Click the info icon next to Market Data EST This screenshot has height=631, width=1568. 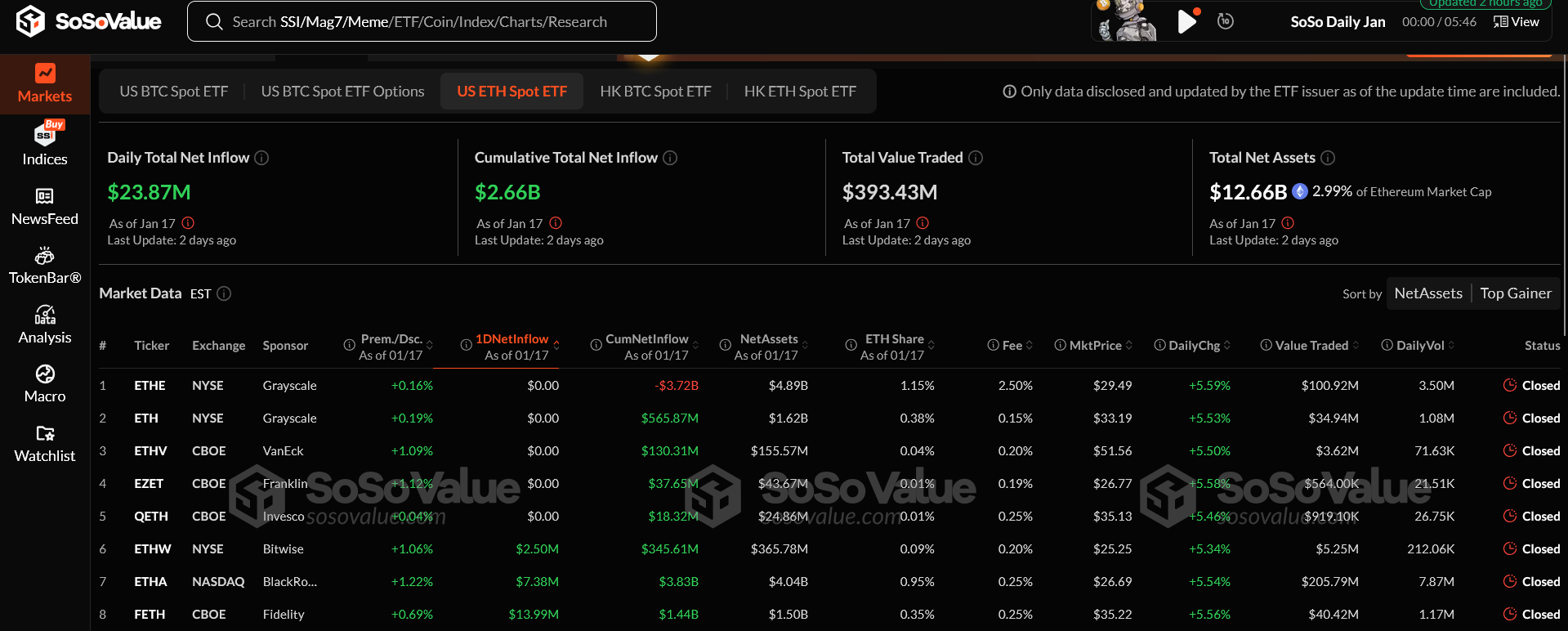tap(224, 293)
